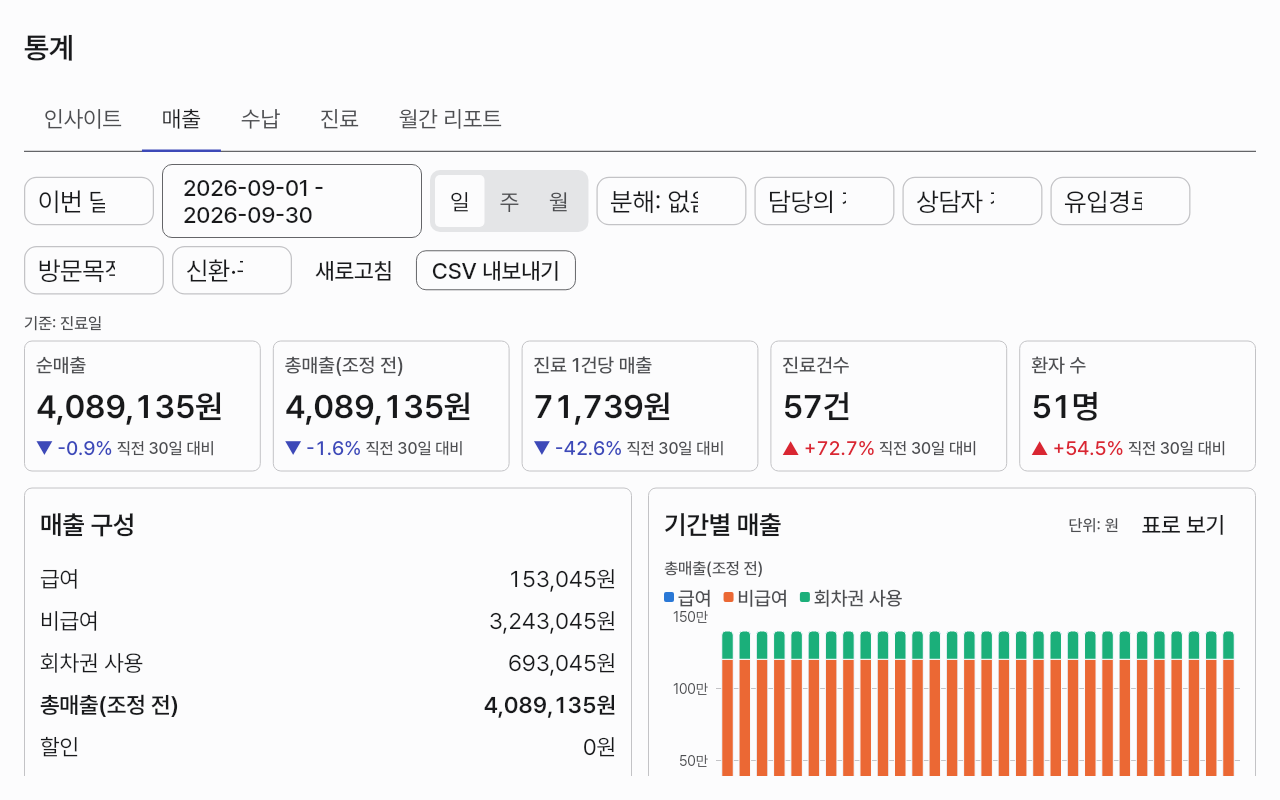Click the 57건 value in 진료건수 card
The image size is (1280, 800).
817,407
